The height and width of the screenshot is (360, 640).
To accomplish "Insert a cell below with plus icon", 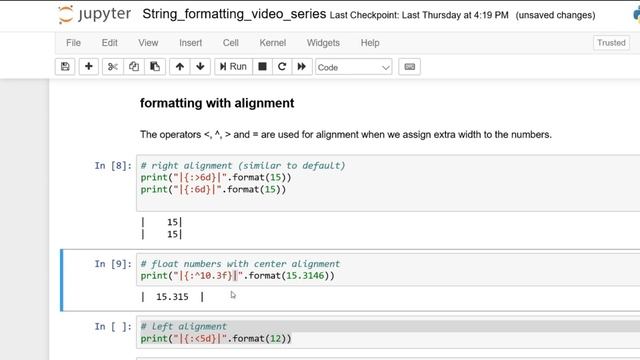I will pos(89,67).
